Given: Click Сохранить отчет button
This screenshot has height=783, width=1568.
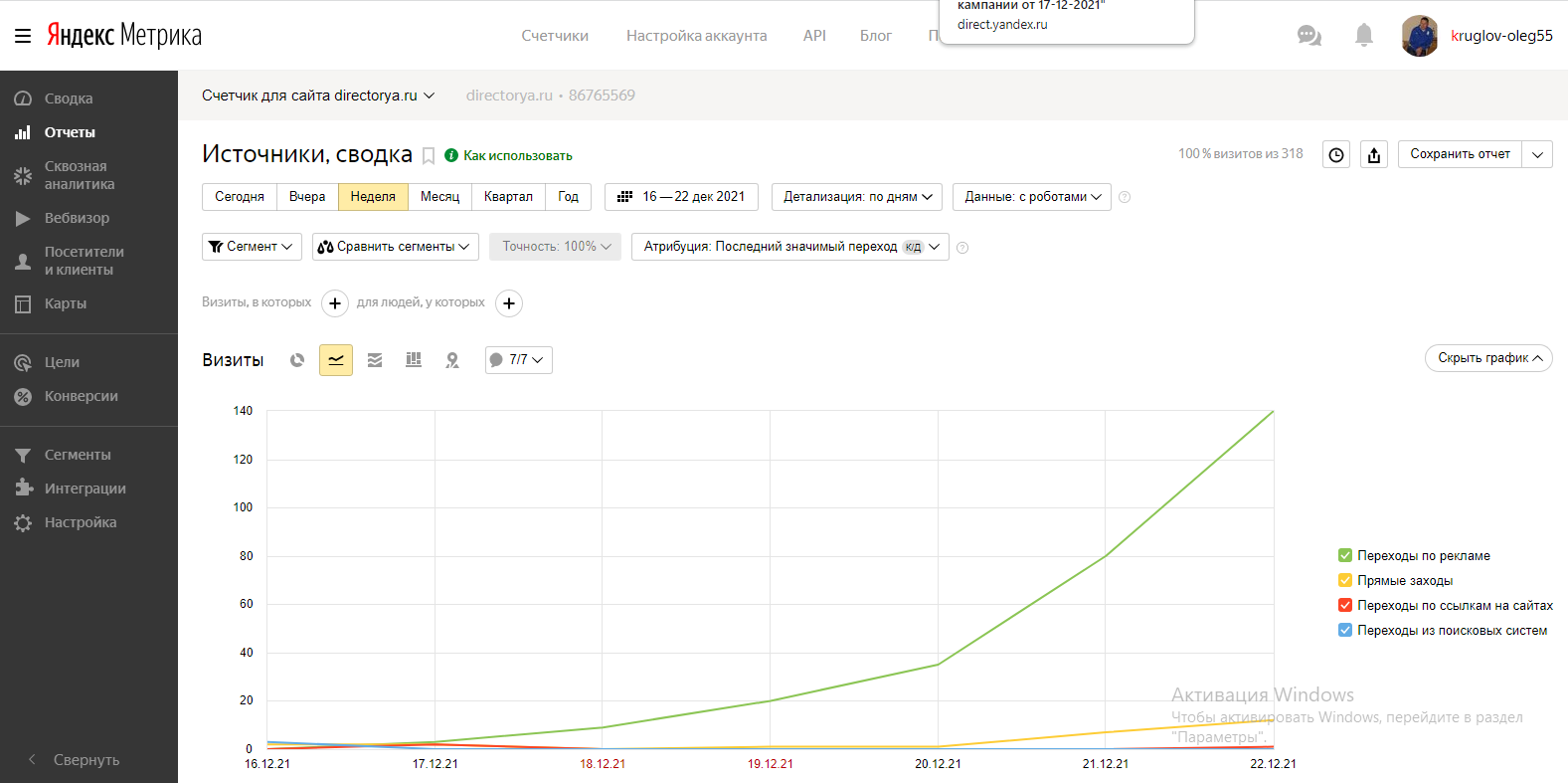Looking at the screenshot, I should [x=1460, y=154].
